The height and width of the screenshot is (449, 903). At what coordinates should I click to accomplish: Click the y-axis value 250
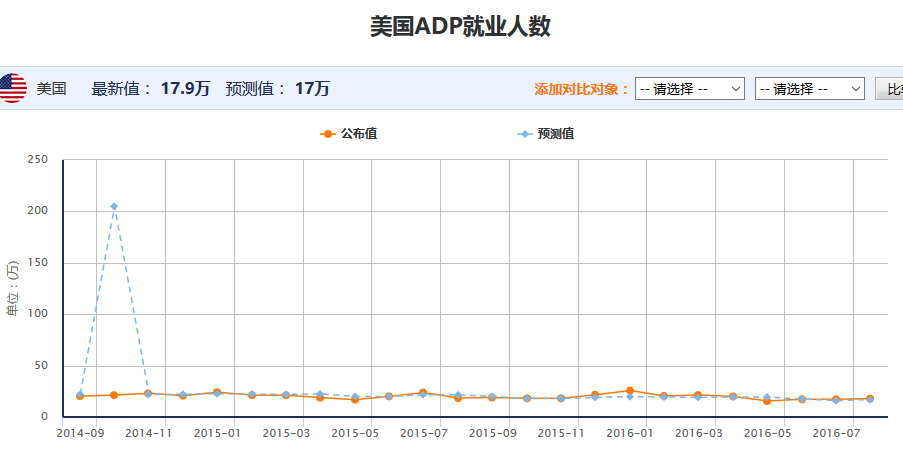pos(37,159)
